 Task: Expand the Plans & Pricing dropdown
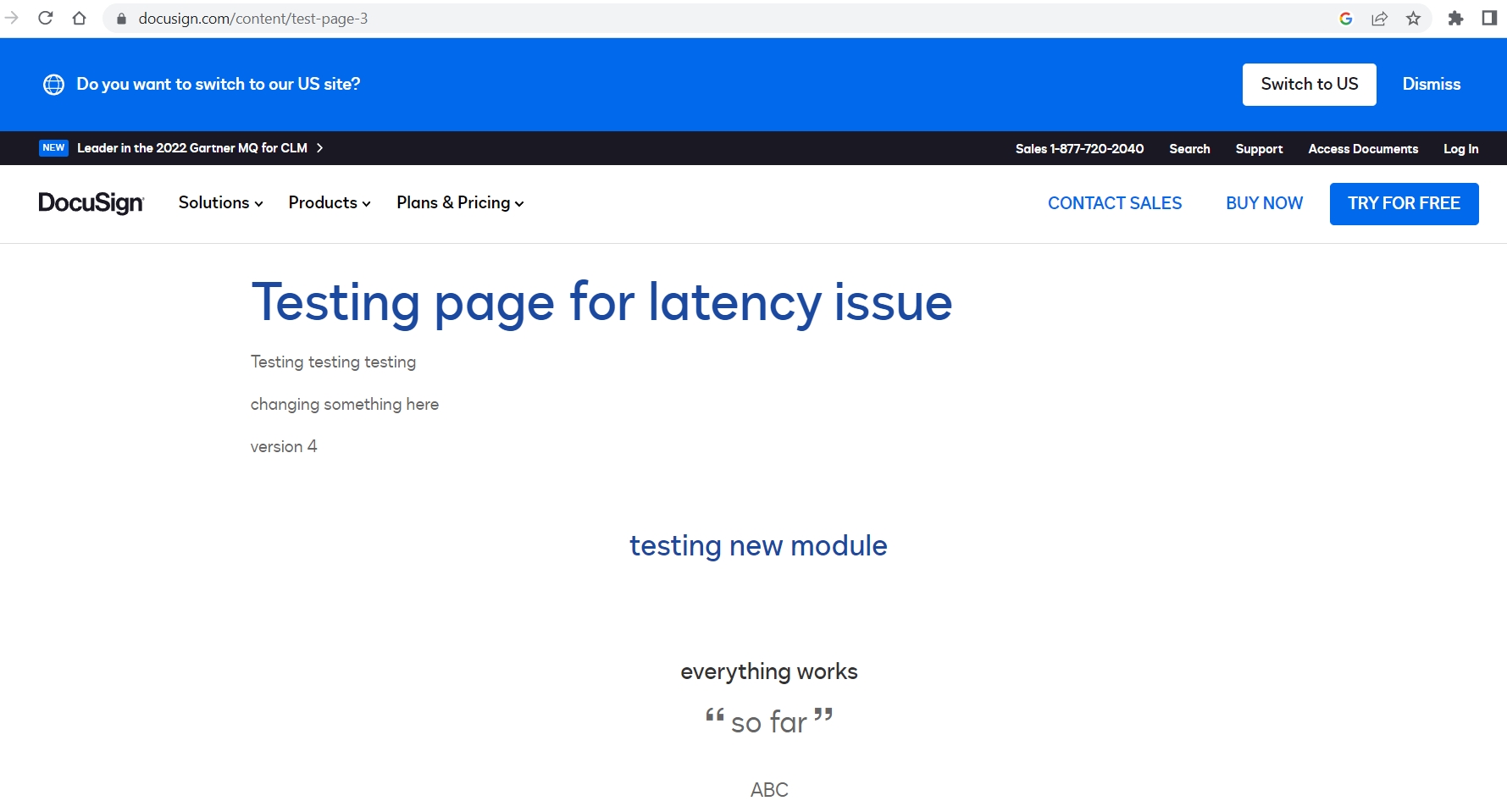(x=460, y=203)
